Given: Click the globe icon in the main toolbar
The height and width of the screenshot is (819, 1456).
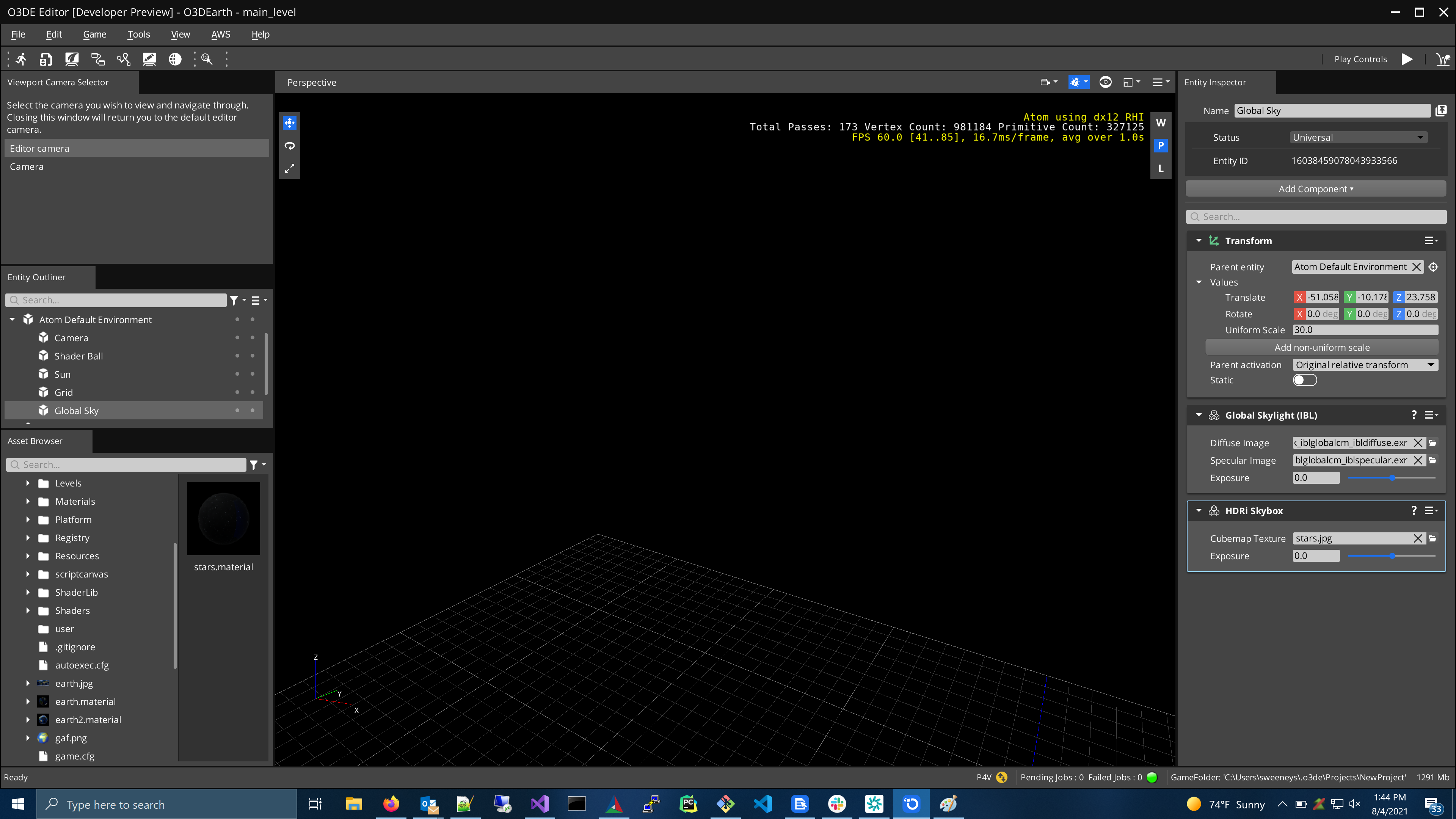Looking at the screenshot, I should (x=175, y=59).
